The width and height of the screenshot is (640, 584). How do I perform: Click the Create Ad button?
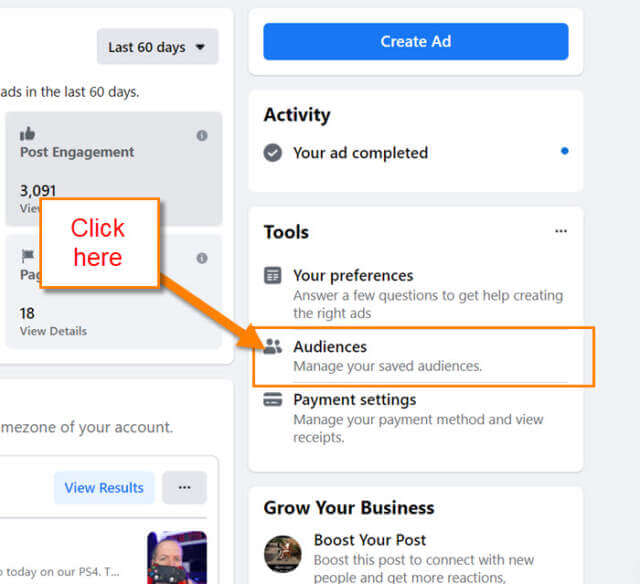(x=416, y=41)
